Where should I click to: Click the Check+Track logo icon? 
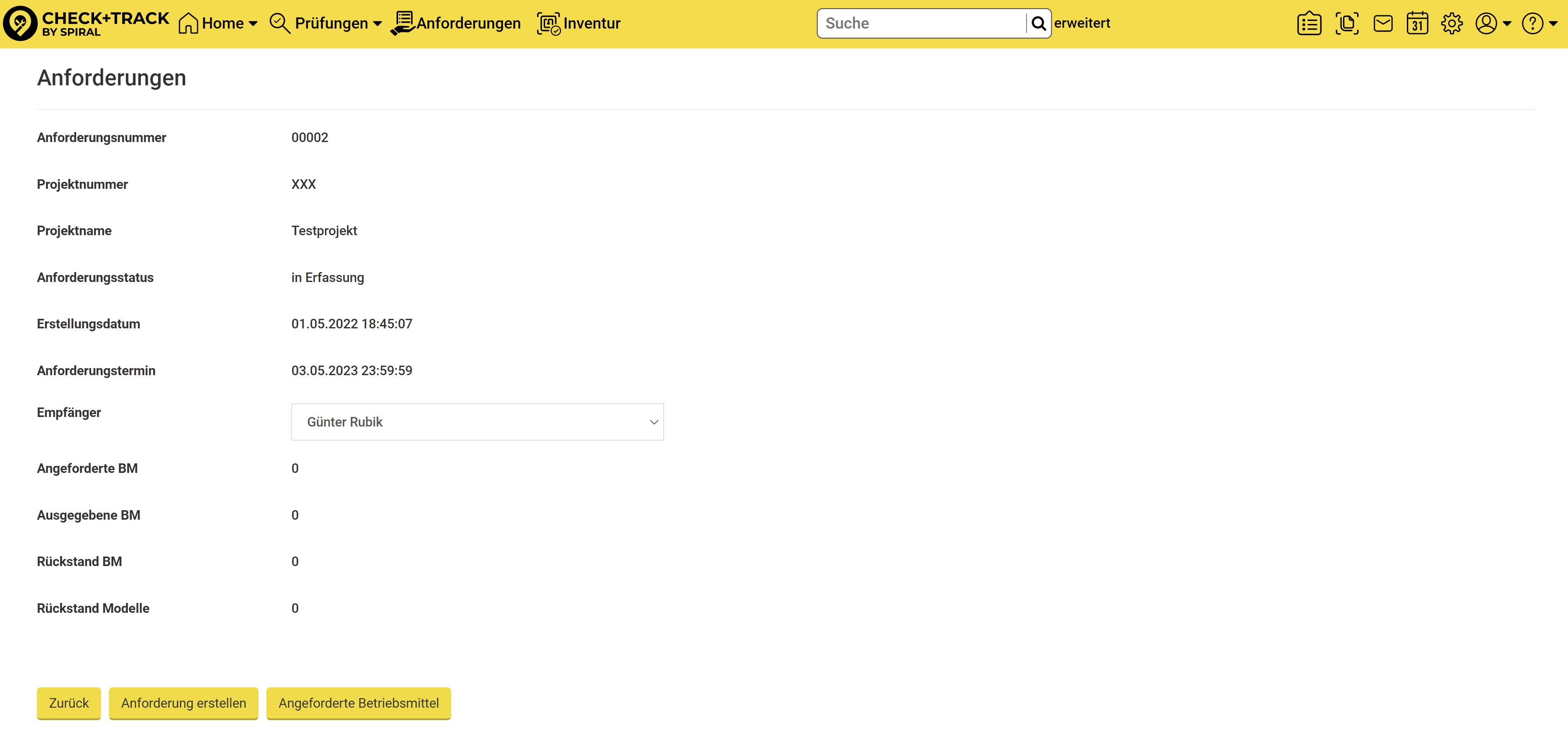click(x=20, y=23)
